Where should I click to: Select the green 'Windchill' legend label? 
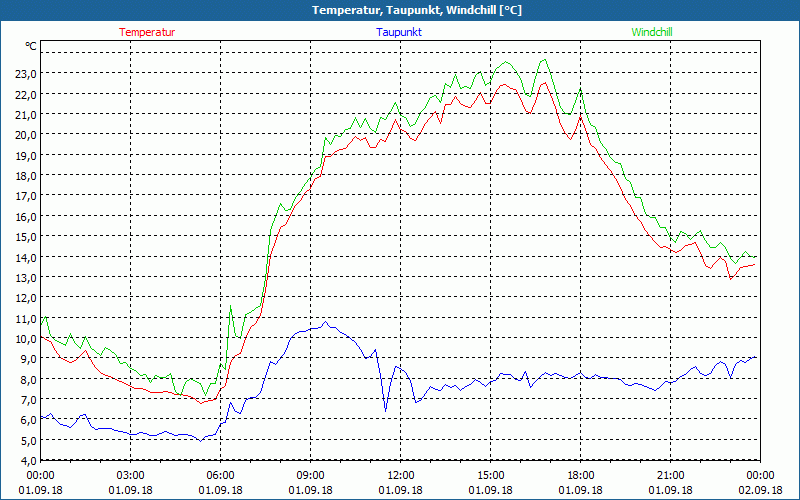(x=652, y=32)
